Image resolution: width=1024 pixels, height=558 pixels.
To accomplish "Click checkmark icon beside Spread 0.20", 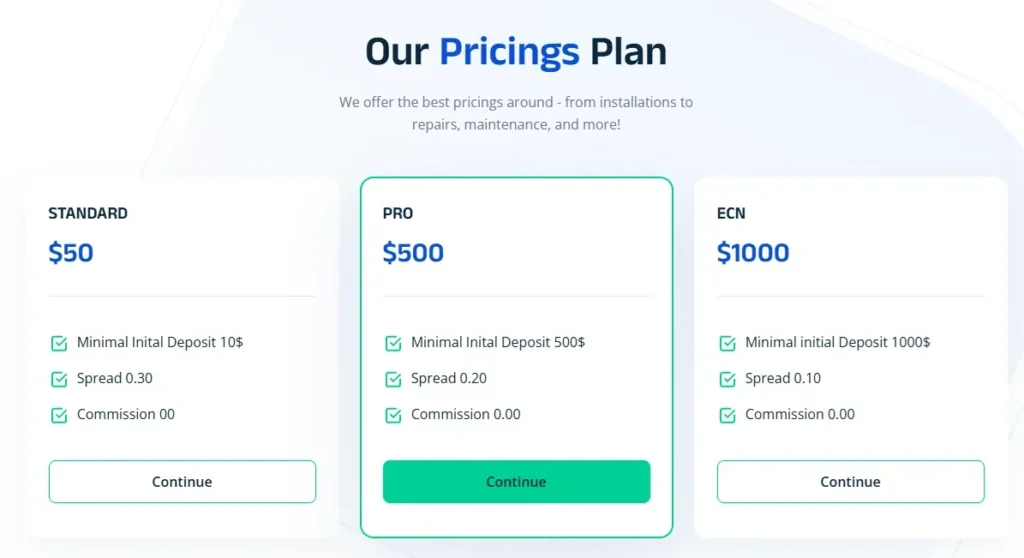I will coord(393,379).
